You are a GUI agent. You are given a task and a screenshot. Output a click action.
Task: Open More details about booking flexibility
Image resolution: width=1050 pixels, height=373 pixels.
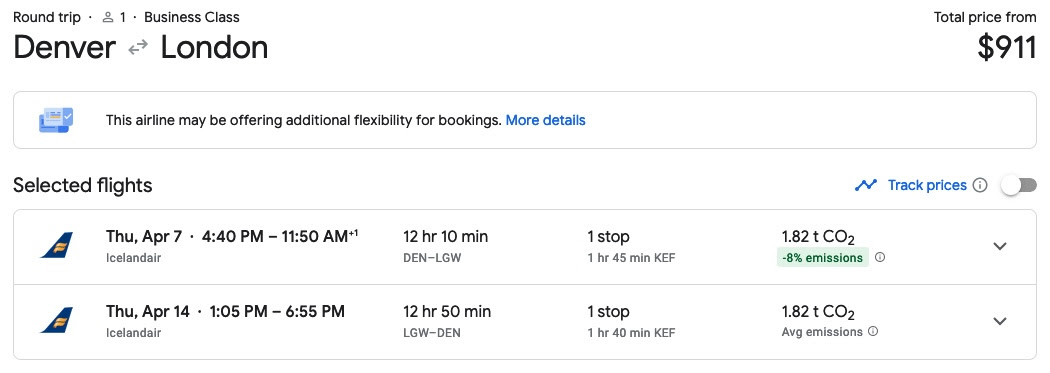[x=545, y=121]
